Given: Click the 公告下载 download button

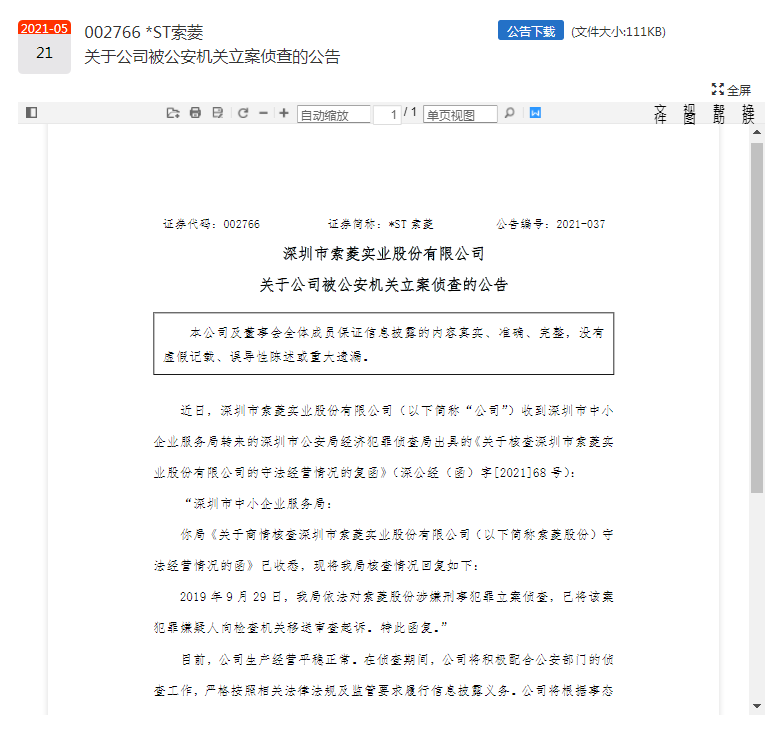Looking at the screenshot, I should point(531,31).
